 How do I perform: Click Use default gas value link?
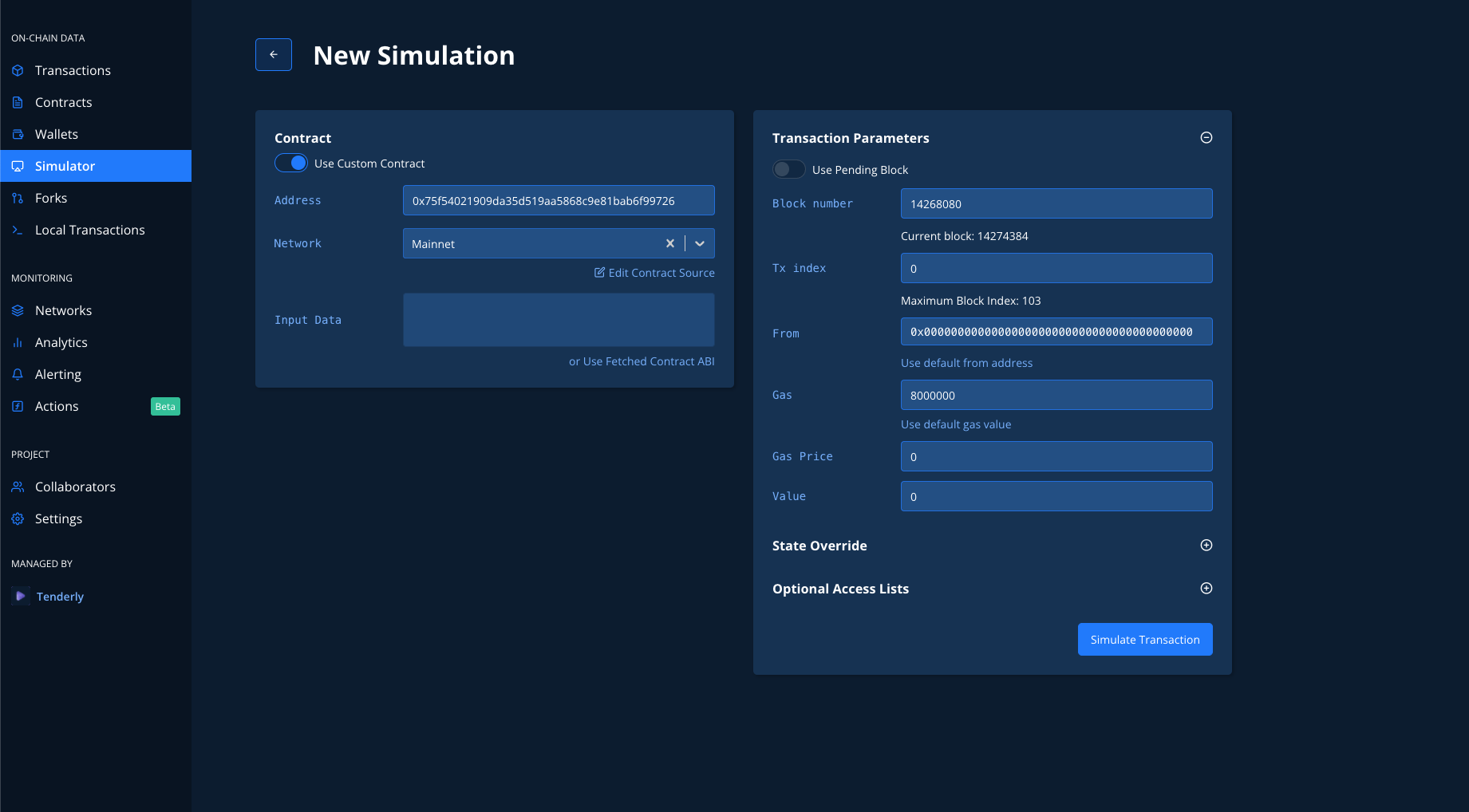pos(956,424)
